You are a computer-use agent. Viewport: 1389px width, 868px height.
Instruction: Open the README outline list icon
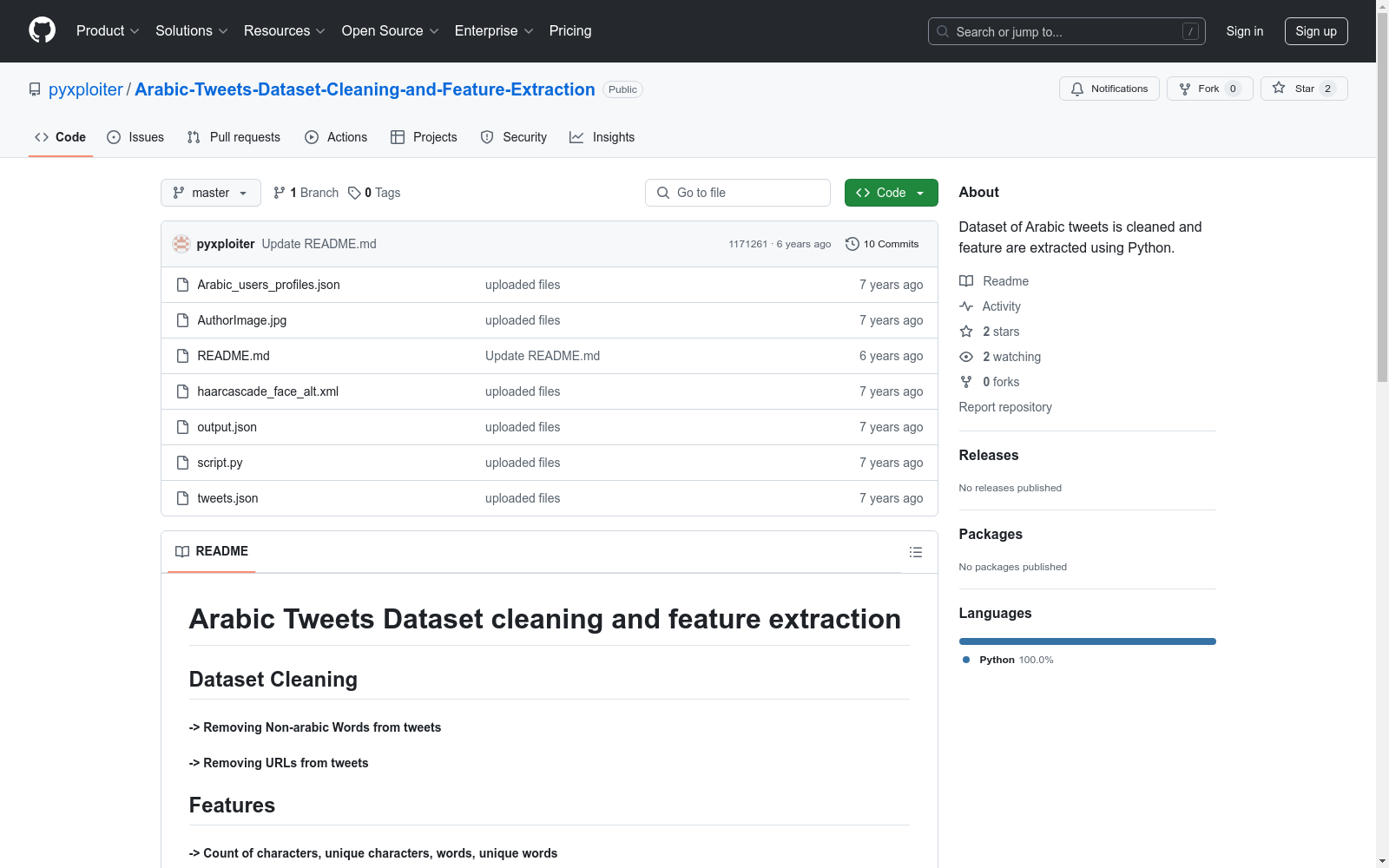point(915,552)
